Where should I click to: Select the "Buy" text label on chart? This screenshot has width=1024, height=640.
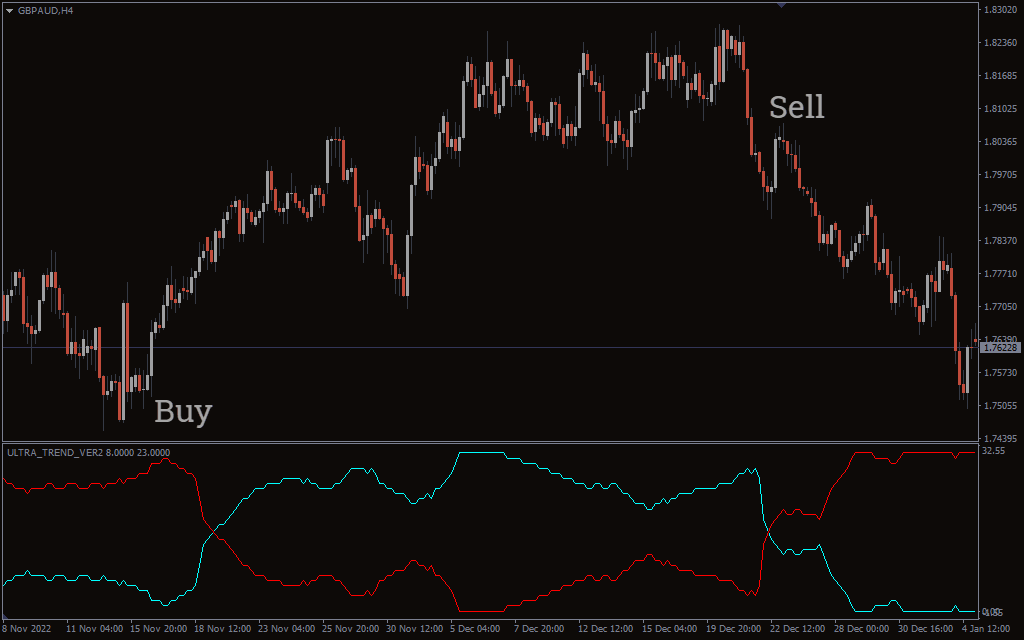coord(183,411)
